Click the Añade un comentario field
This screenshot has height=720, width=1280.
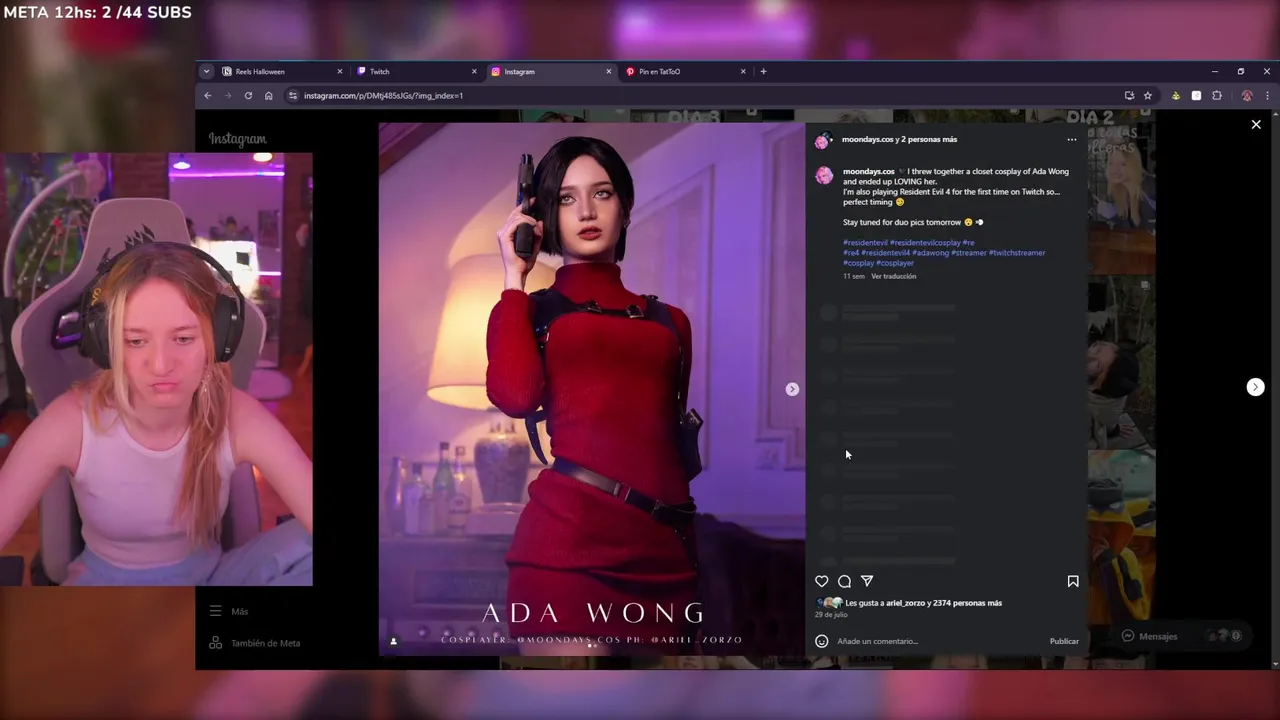coord(938,641)
